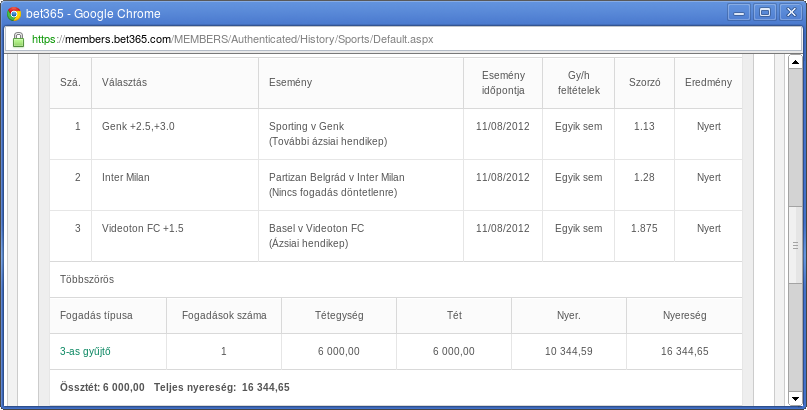Viewport: 807px width, 410px height.
Task: Click the Teljes nyereség summary text
Action: click(x=221, y=387)
